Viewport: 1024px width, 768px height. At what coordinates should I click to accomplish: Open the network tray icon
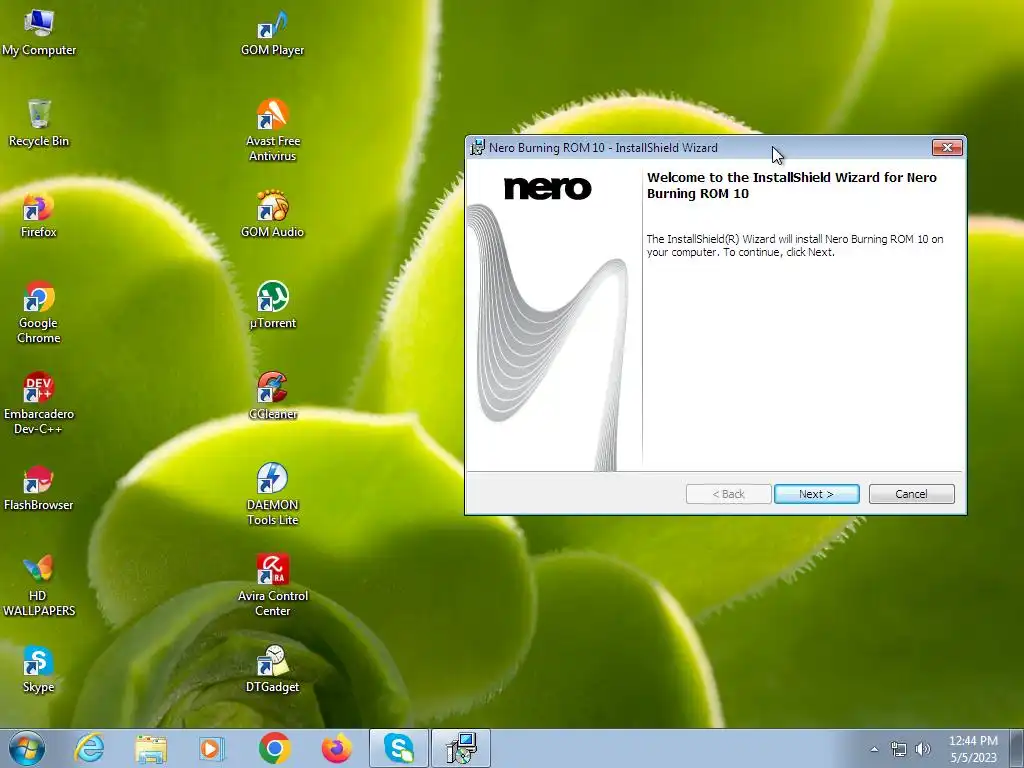[x=899, y=749]
